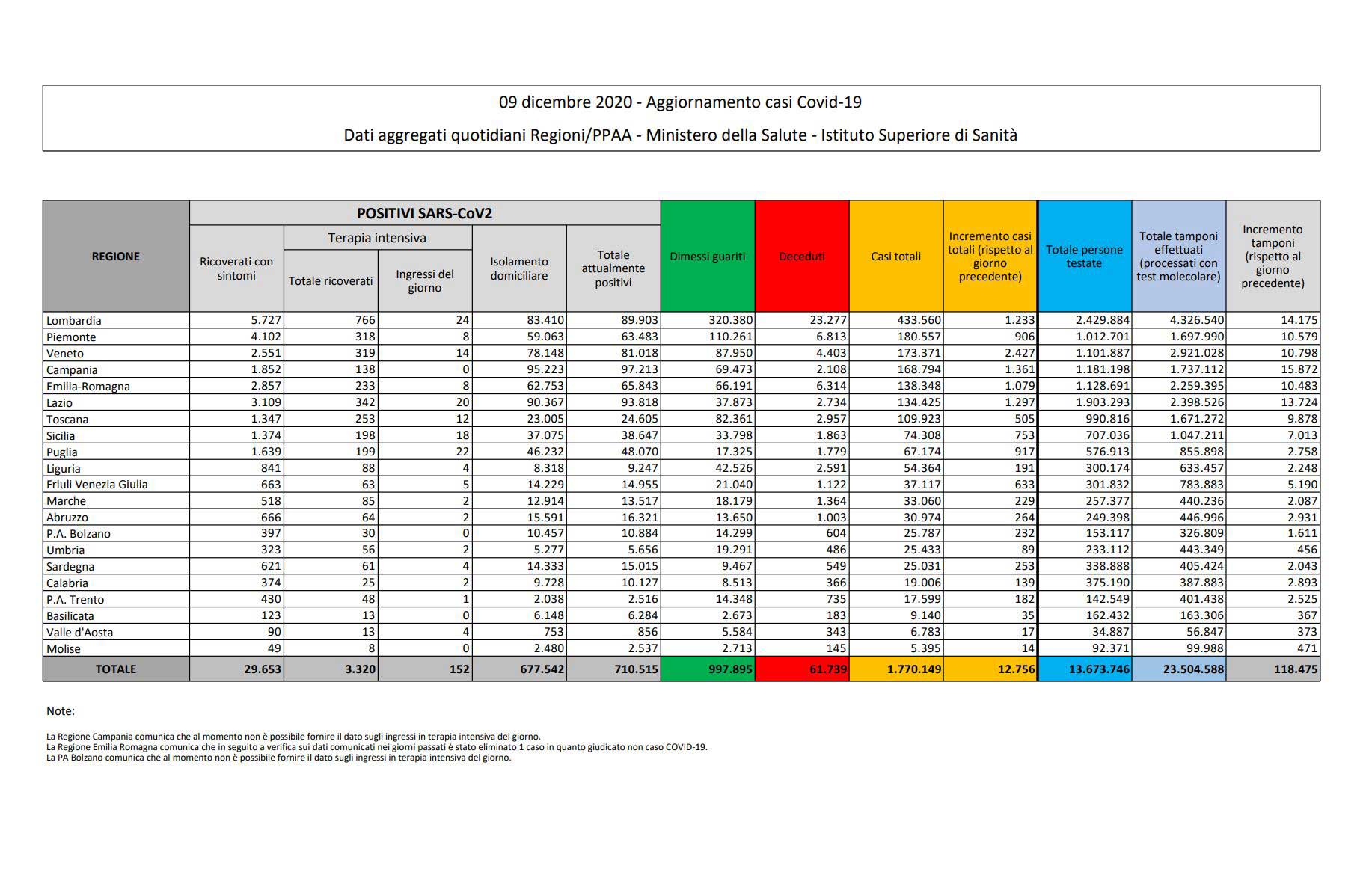This screenshot has width=1372, height=878.
Task: Click the POSITIVI SARS-CoV2 group header
Action: pyautogui.click(x=424, y=213)
